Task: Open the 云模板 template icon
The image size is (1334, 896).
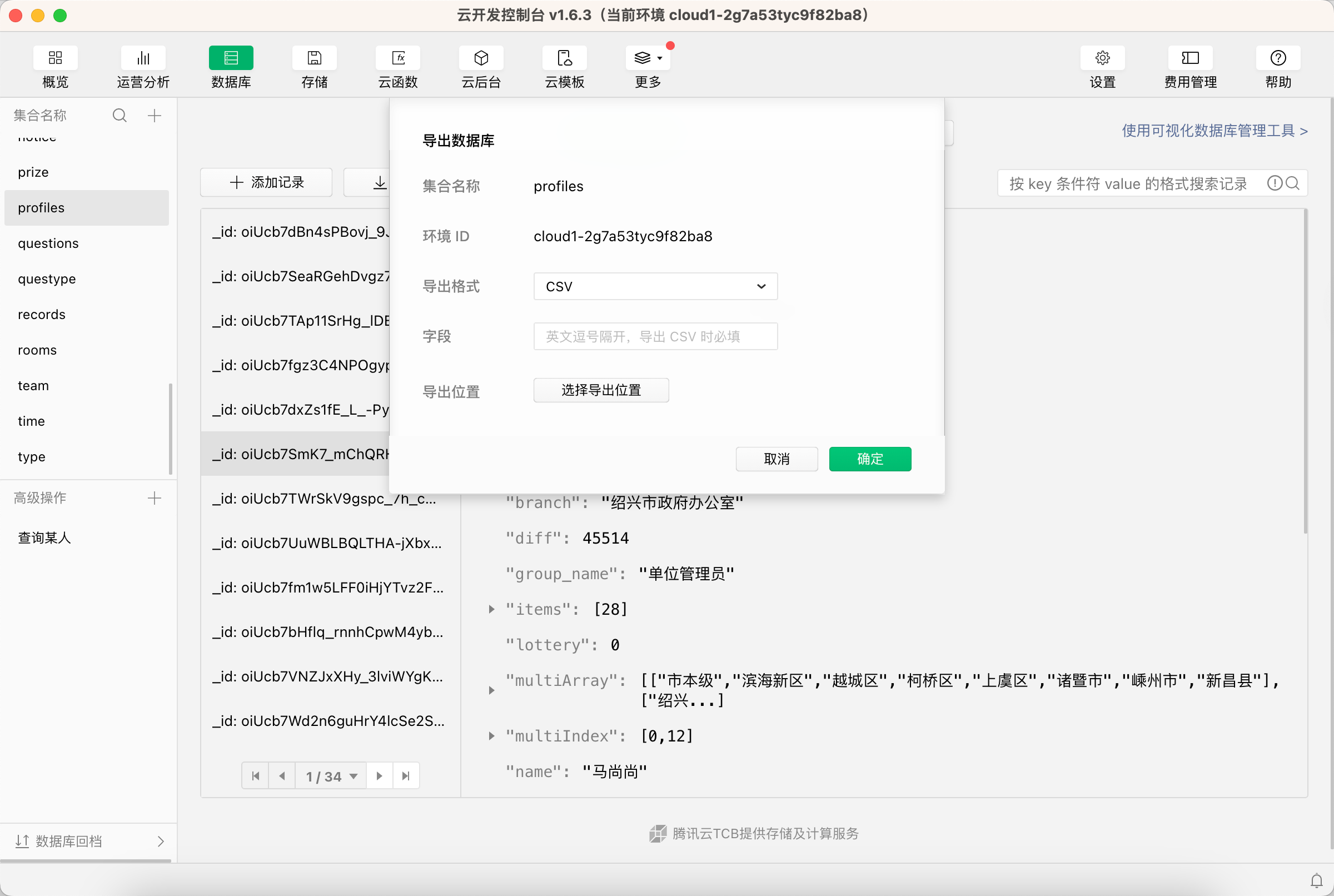Action: [x=565, y=58]
